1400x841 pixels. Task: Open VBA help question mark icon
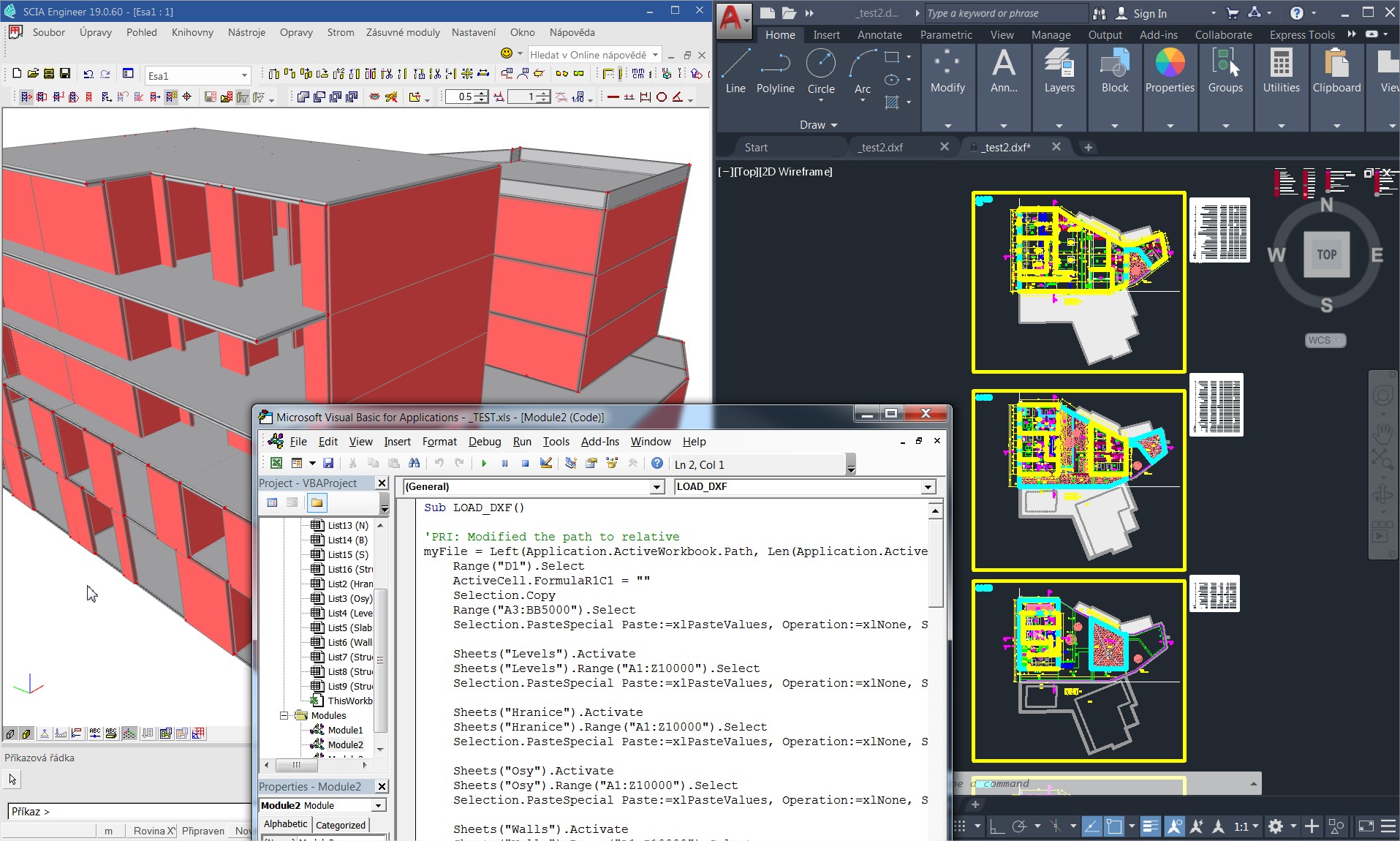pyautogui.click(x=657, y=464)
